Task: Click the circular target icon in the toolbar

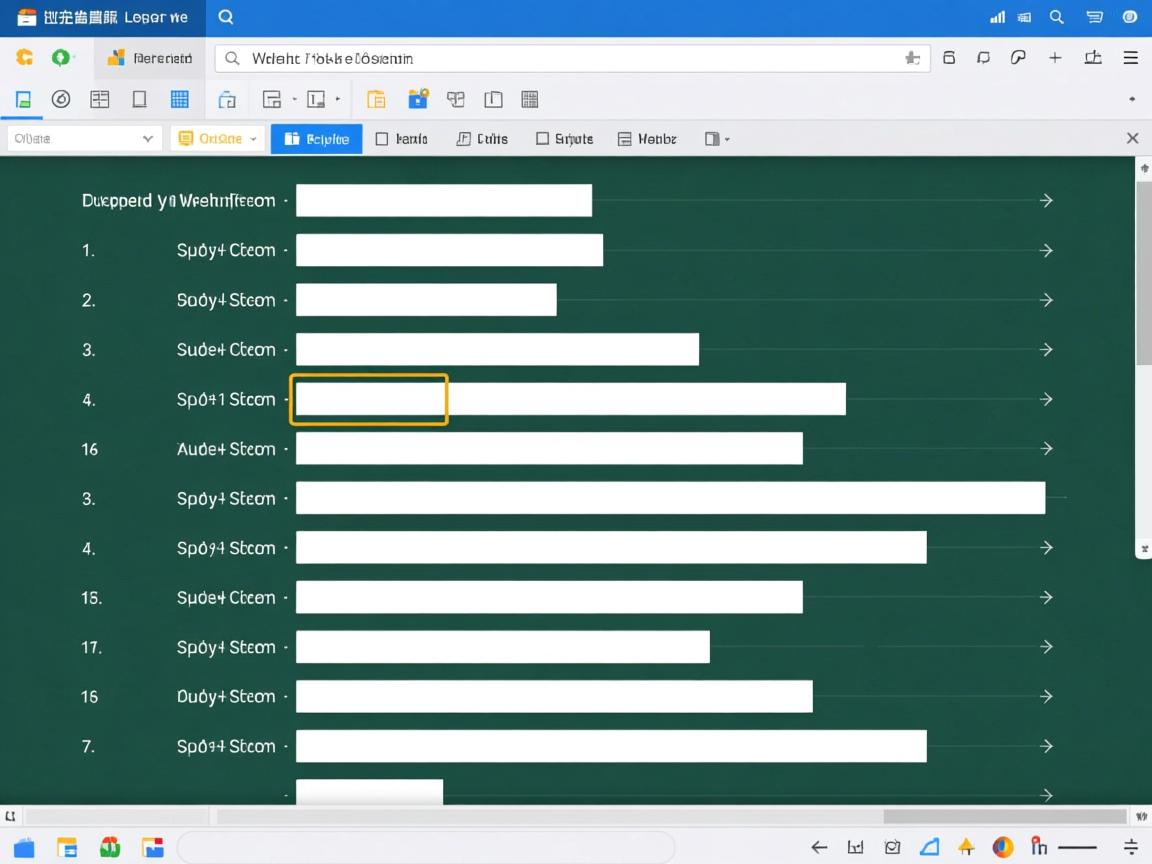Action: 61,99
